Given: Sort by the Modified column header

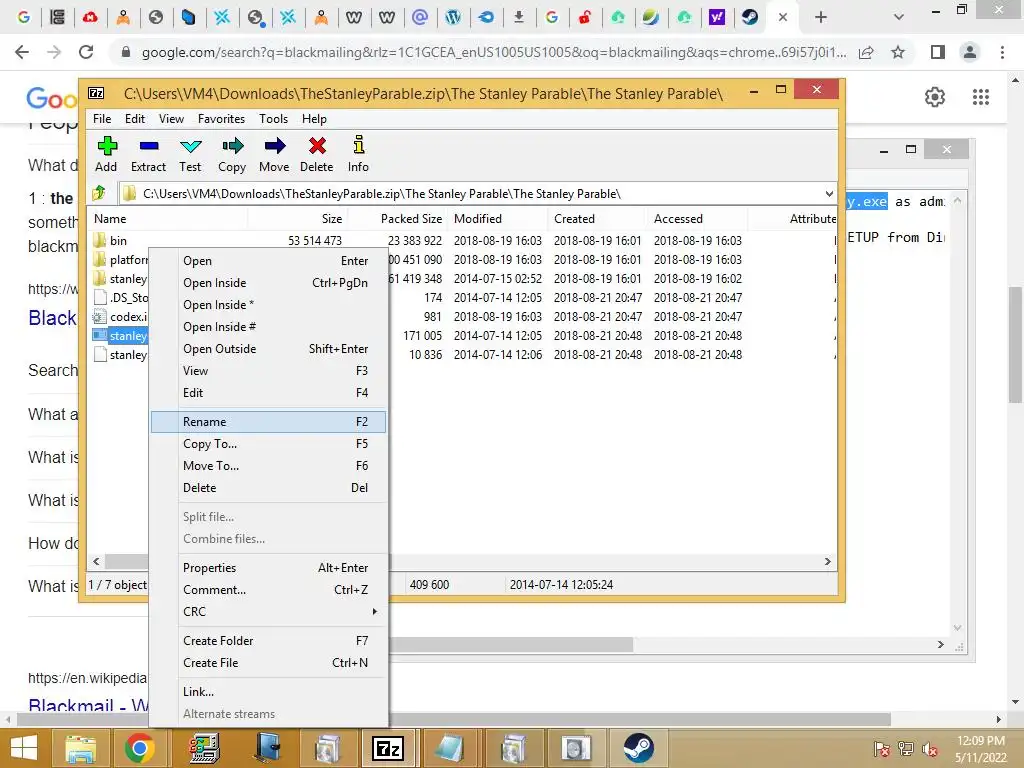Looking at the screenshot, I should (498, 219).
